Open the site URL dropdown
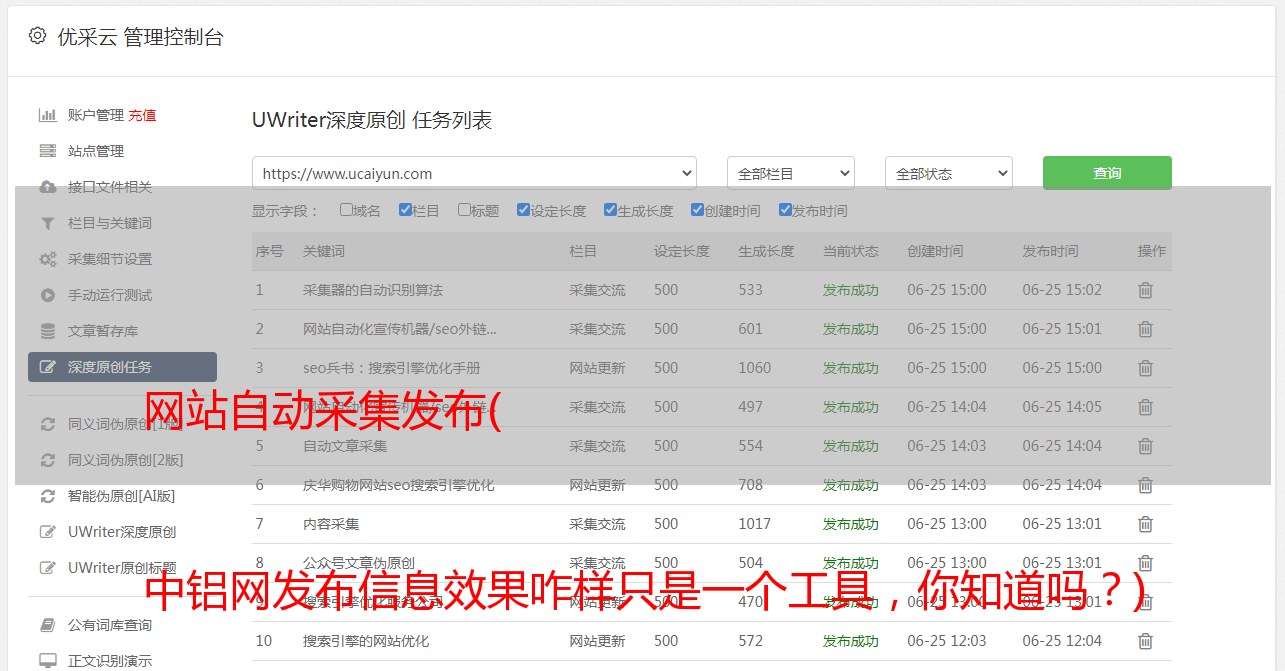 [x=474, y=173]
